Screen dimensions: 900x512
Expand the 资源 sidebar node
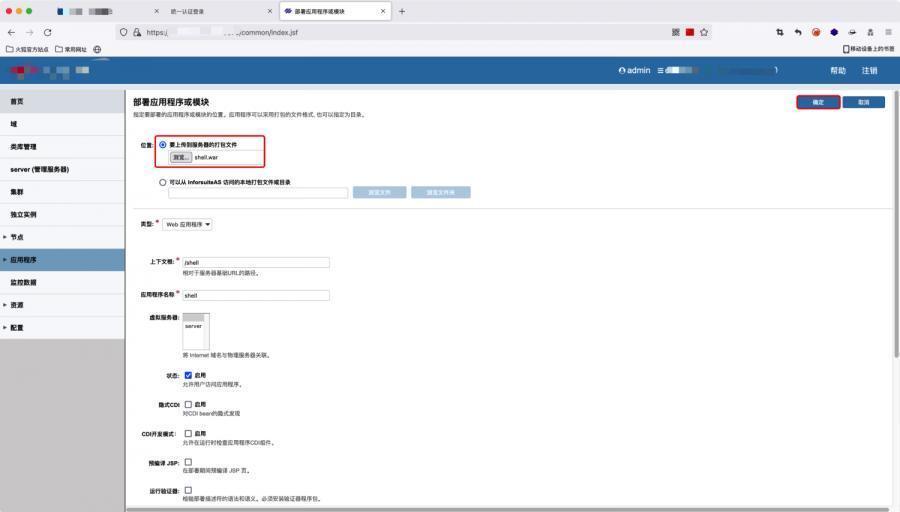(x=5, y=305)
